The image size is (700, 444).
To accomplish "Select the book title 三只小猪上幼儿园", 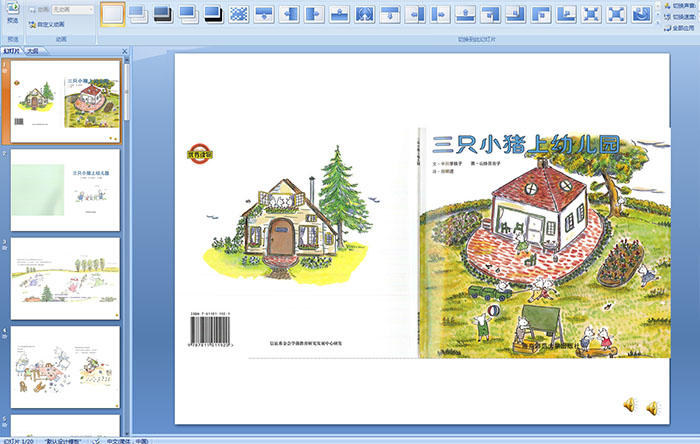I will coord(526,145).
